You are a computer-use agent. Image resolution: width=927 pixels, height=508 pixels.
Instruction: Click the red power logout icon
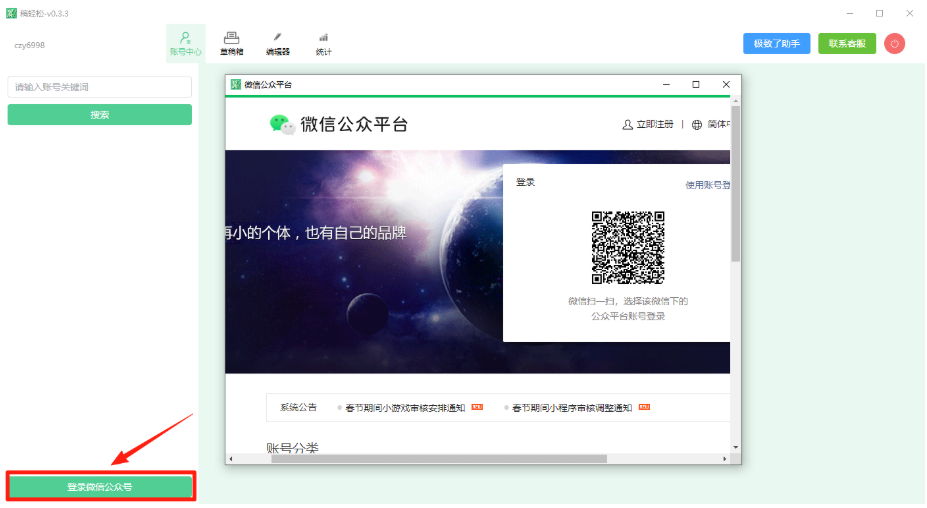(x=894, y=43)
